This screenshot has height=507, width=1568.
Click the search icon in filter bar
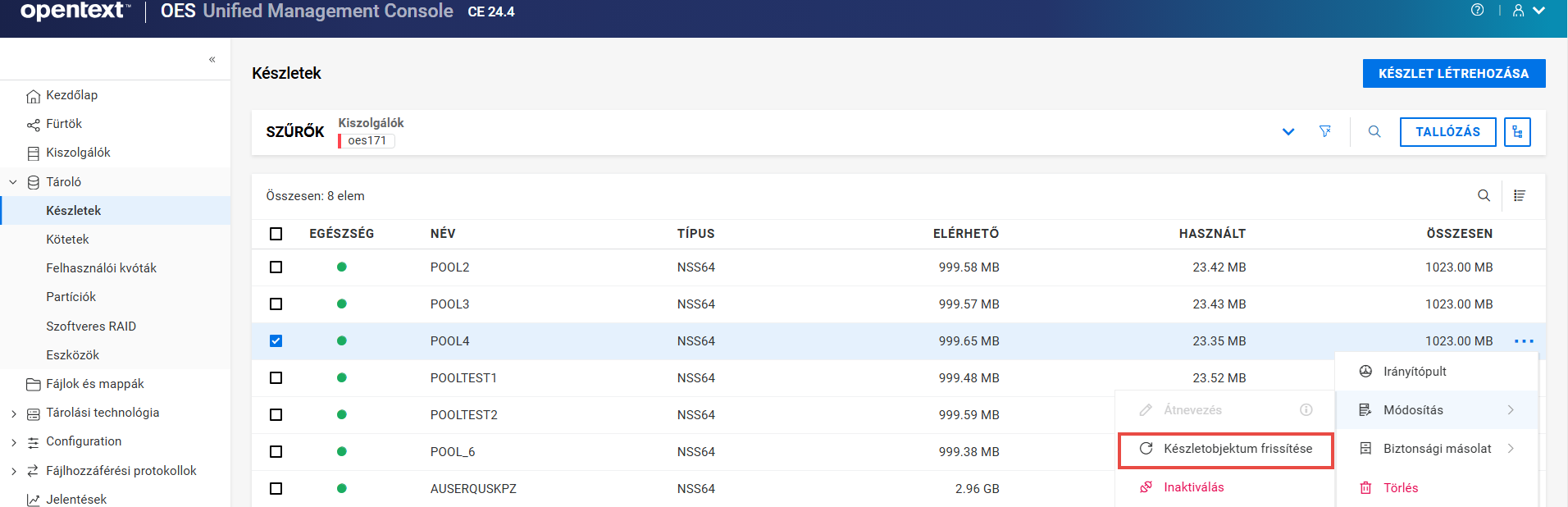pyautogui.click(x=1374, y=131)
